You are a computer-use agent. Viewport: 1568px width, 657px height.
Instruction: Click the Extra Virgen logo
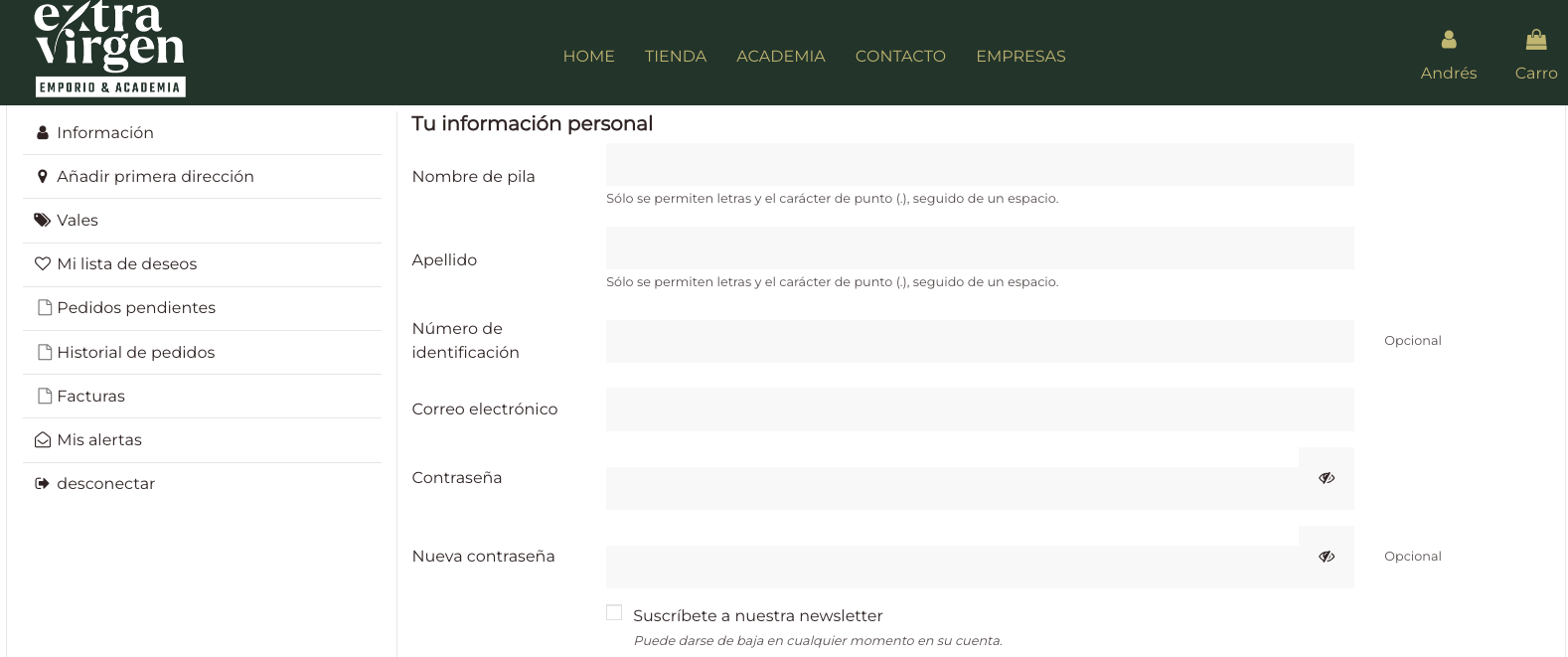[109, 49]
